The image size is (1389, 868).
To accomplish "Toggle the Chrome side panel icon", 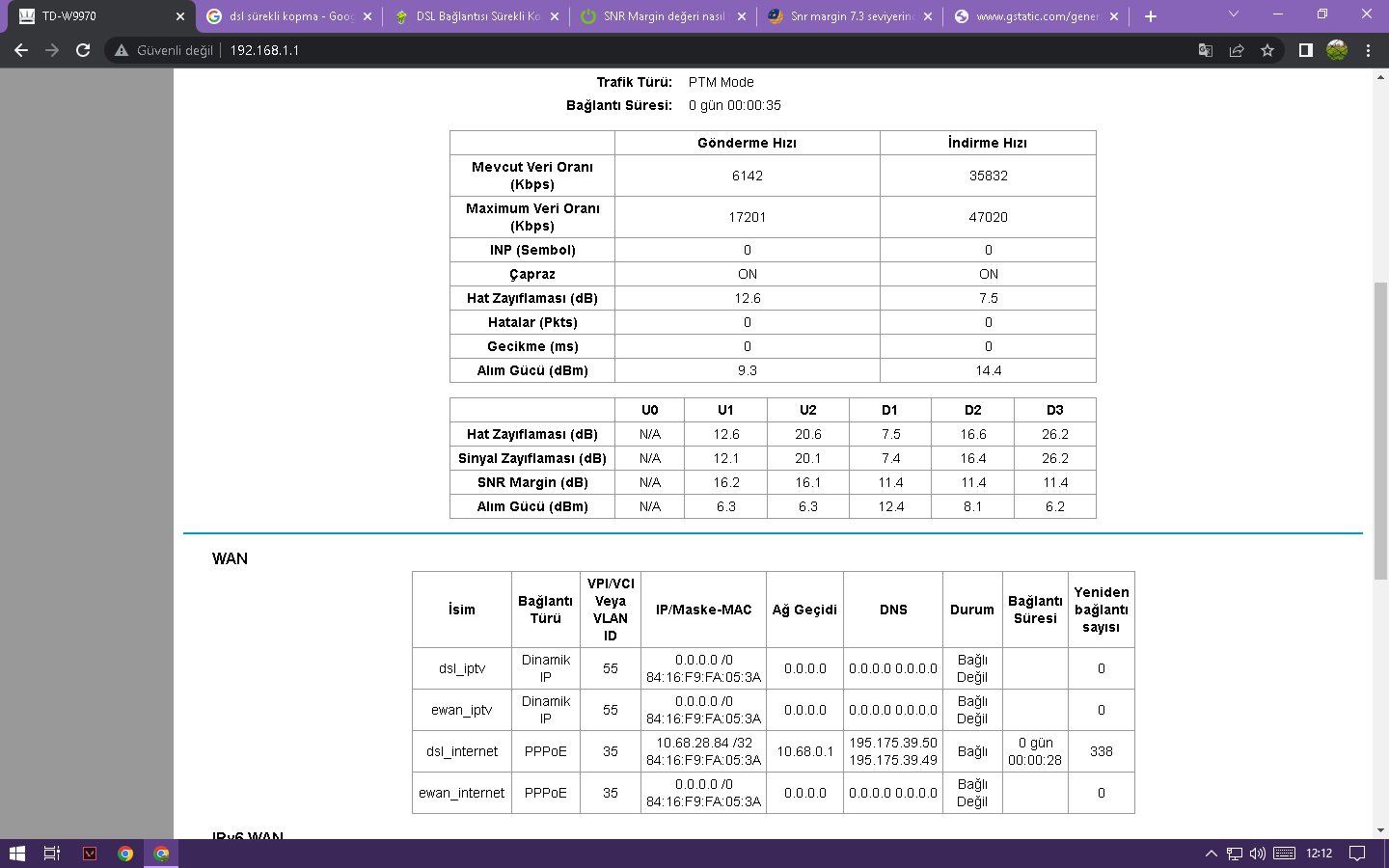I will [1306, 50].
